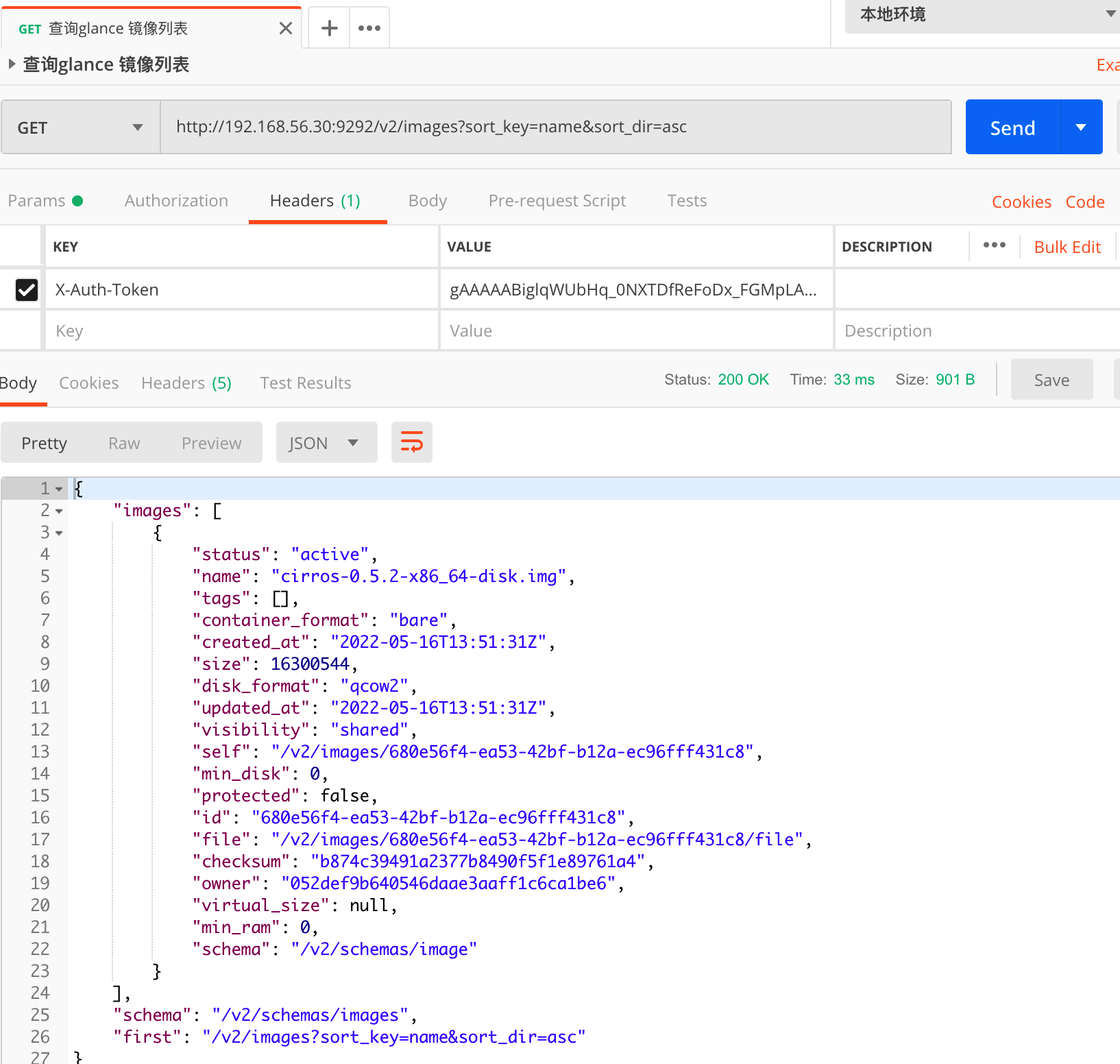Expand request description triangle beside title

pyautogui.click(x=12, y=64)
